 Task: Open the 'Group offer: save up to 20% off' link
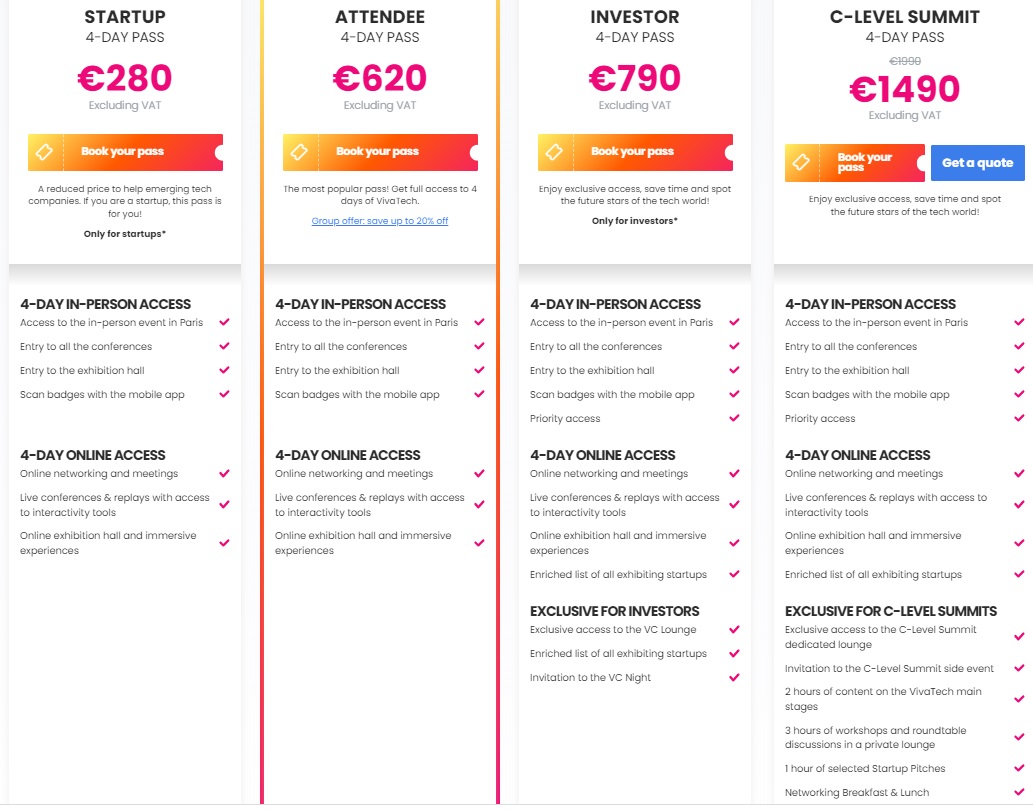[380, 221]
